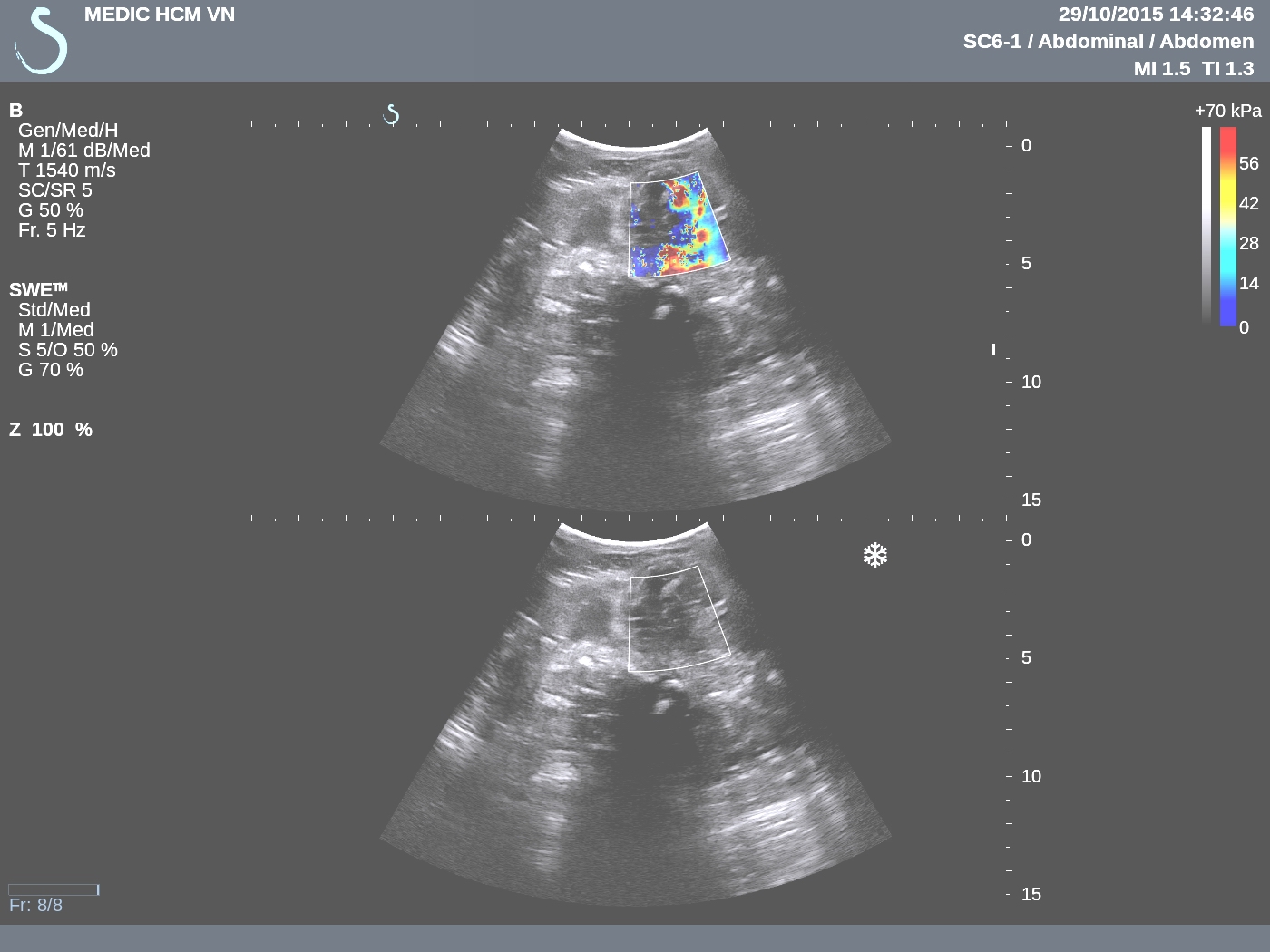The width and height of the screenshot is (1270, 952).
Task: Click the +70 kPa elasticity color scale
Action: click(x=1227, y=110)
